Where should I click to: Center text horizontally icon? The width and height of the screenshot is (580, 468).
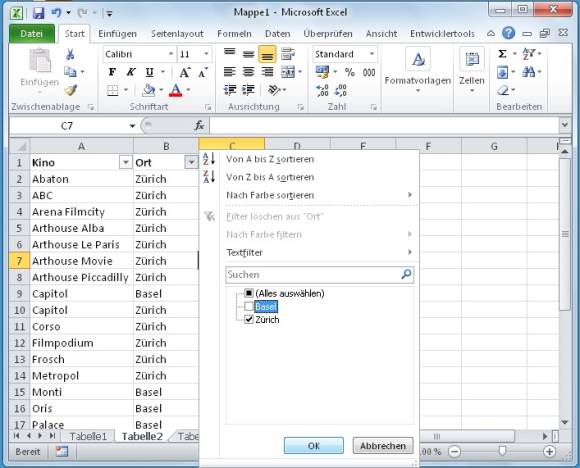pos(248,72)
